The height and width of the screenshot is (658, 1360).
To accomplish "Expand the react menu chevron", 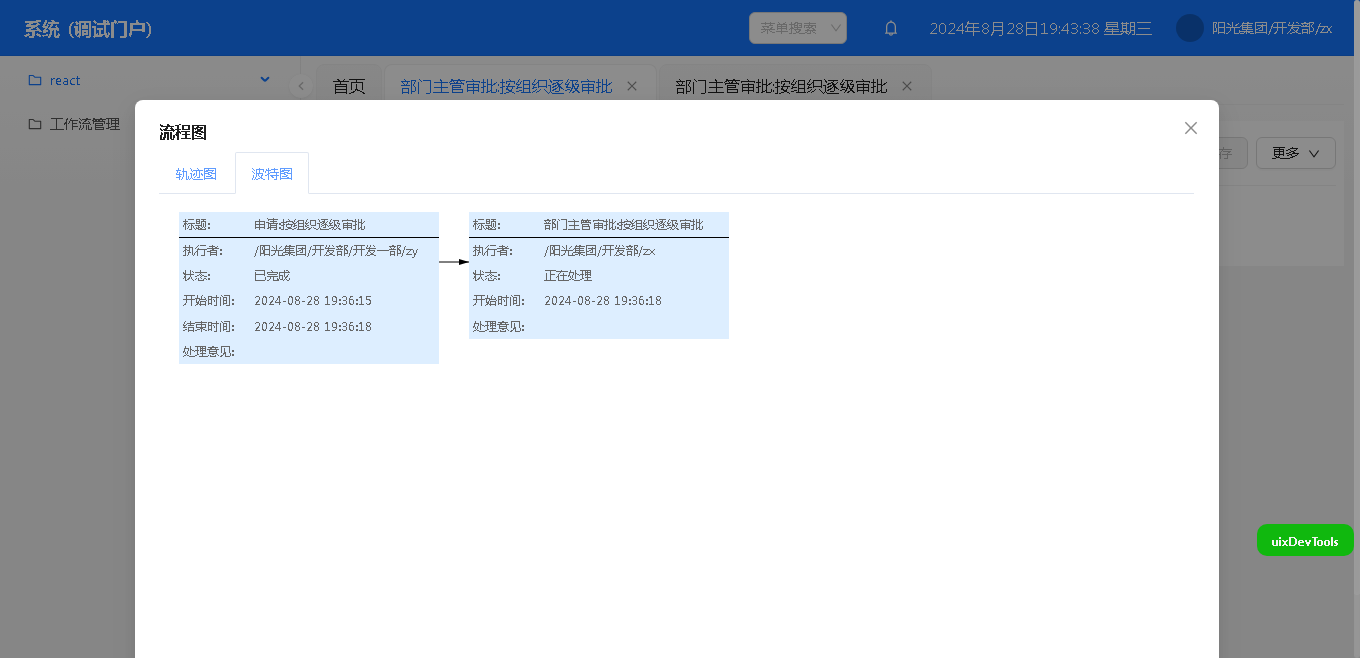I will [265, 79].
